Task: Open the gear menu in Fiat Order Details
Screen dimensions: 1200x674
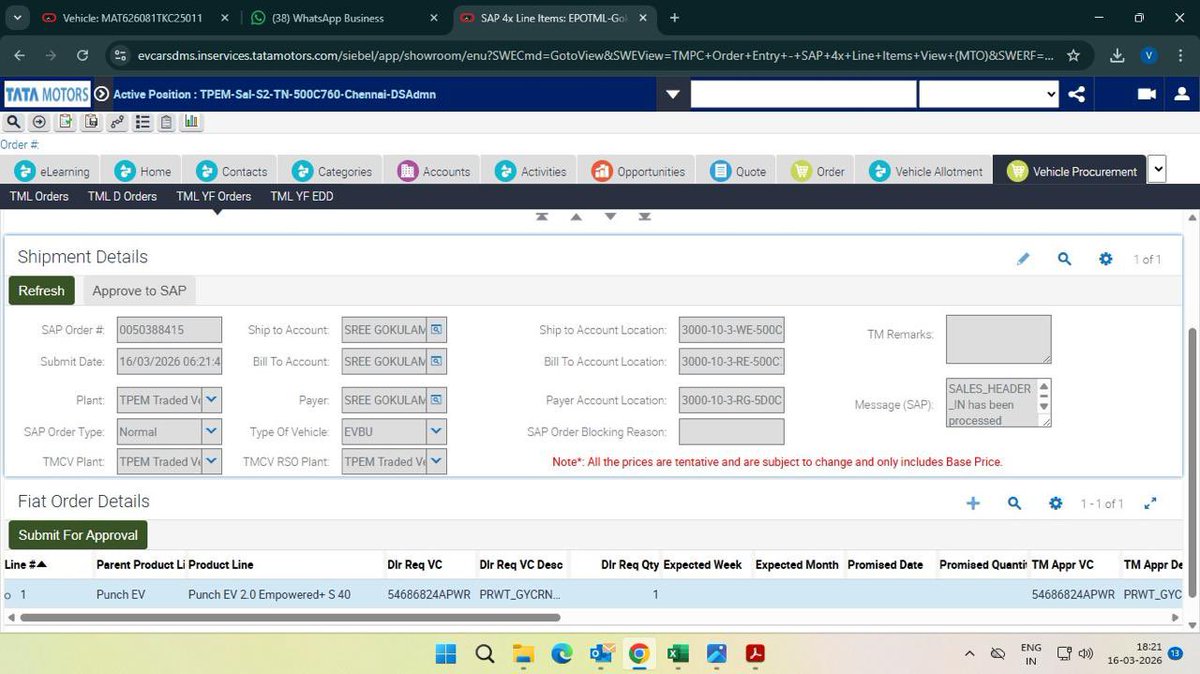Action: click(1055, 503)
